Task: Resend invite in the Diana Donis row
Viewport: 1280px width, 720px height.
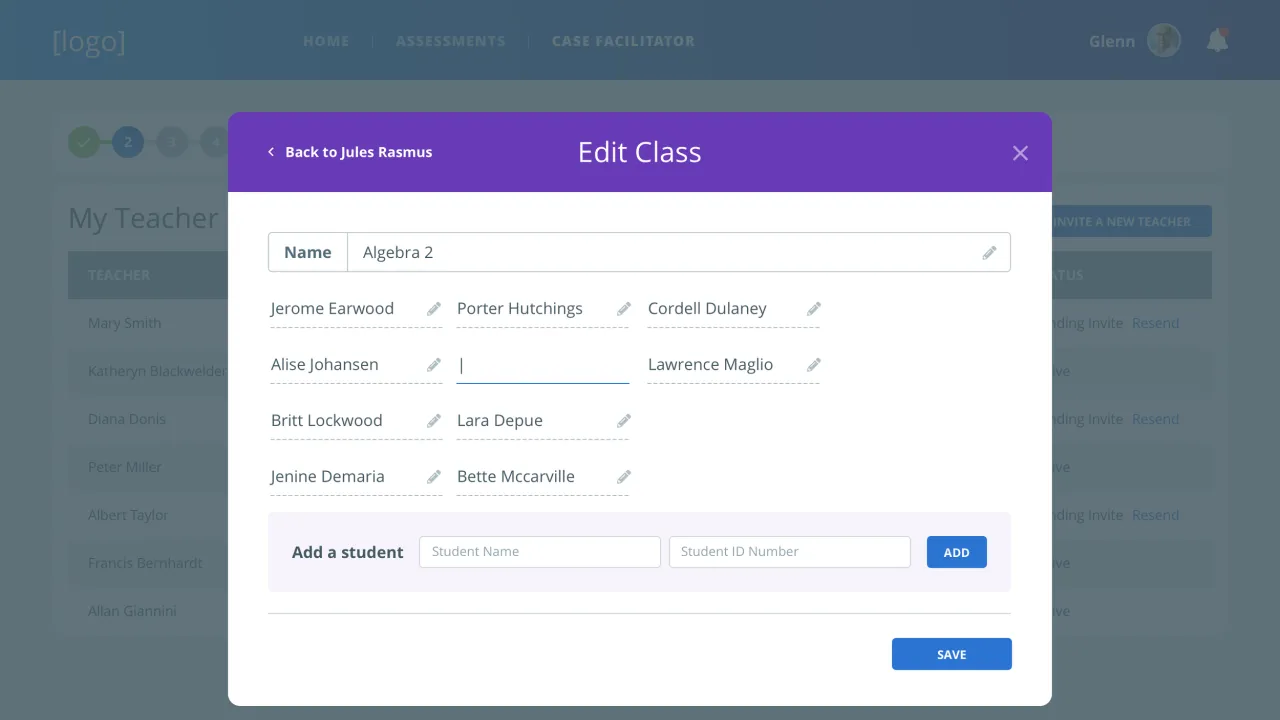Action: pyautogui.click(x=1156, y=419)
